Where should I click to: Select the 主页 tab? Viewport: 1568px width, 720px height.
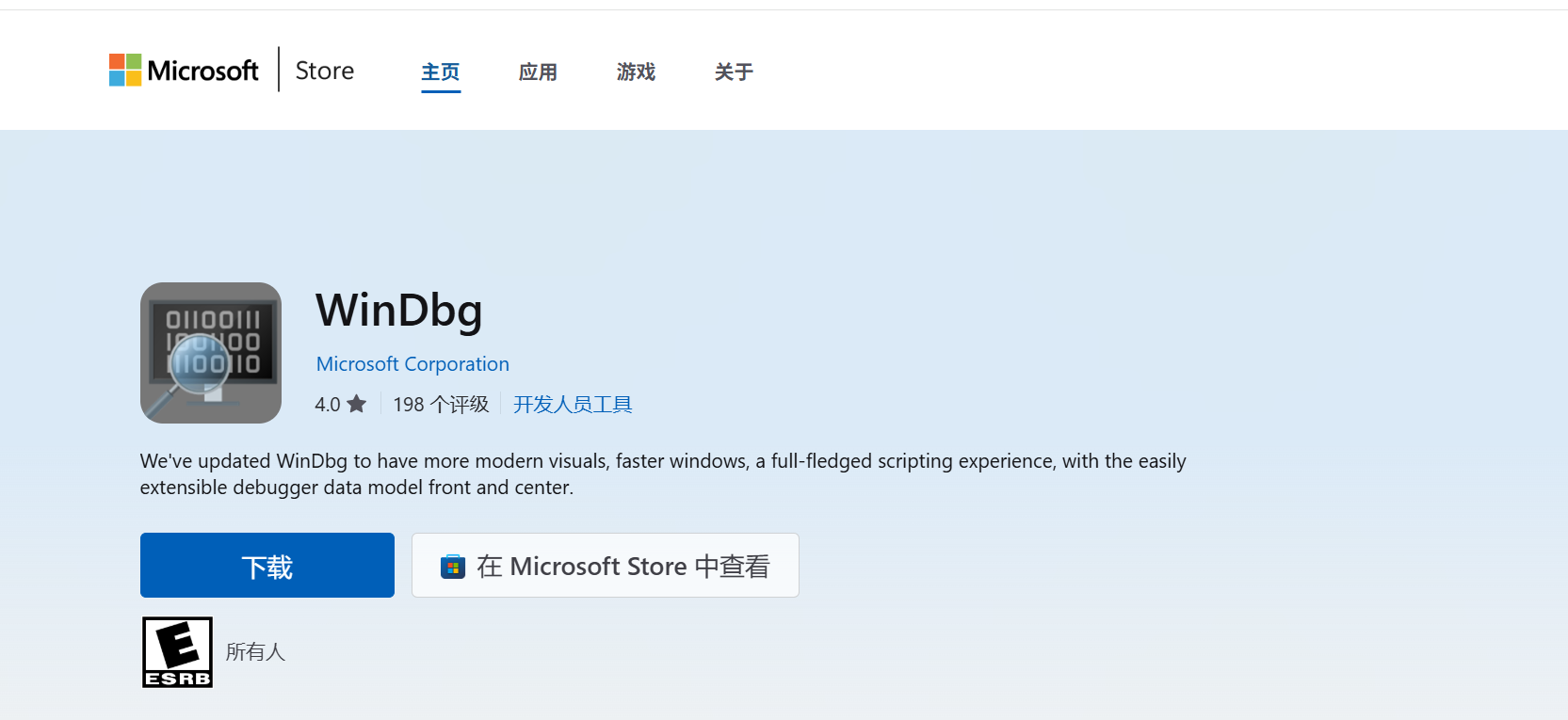coord(441,72)
